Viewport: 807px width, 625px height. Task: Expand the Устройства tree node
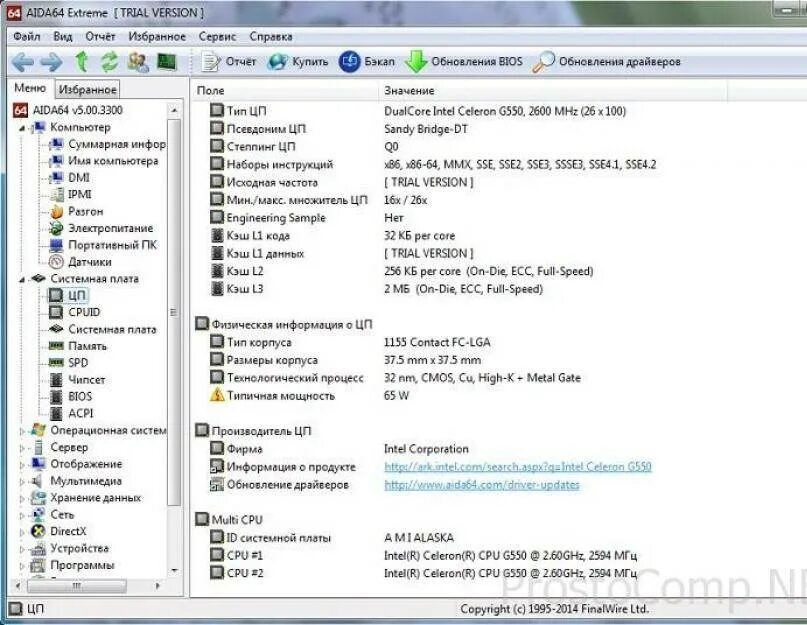coord(22,549)
